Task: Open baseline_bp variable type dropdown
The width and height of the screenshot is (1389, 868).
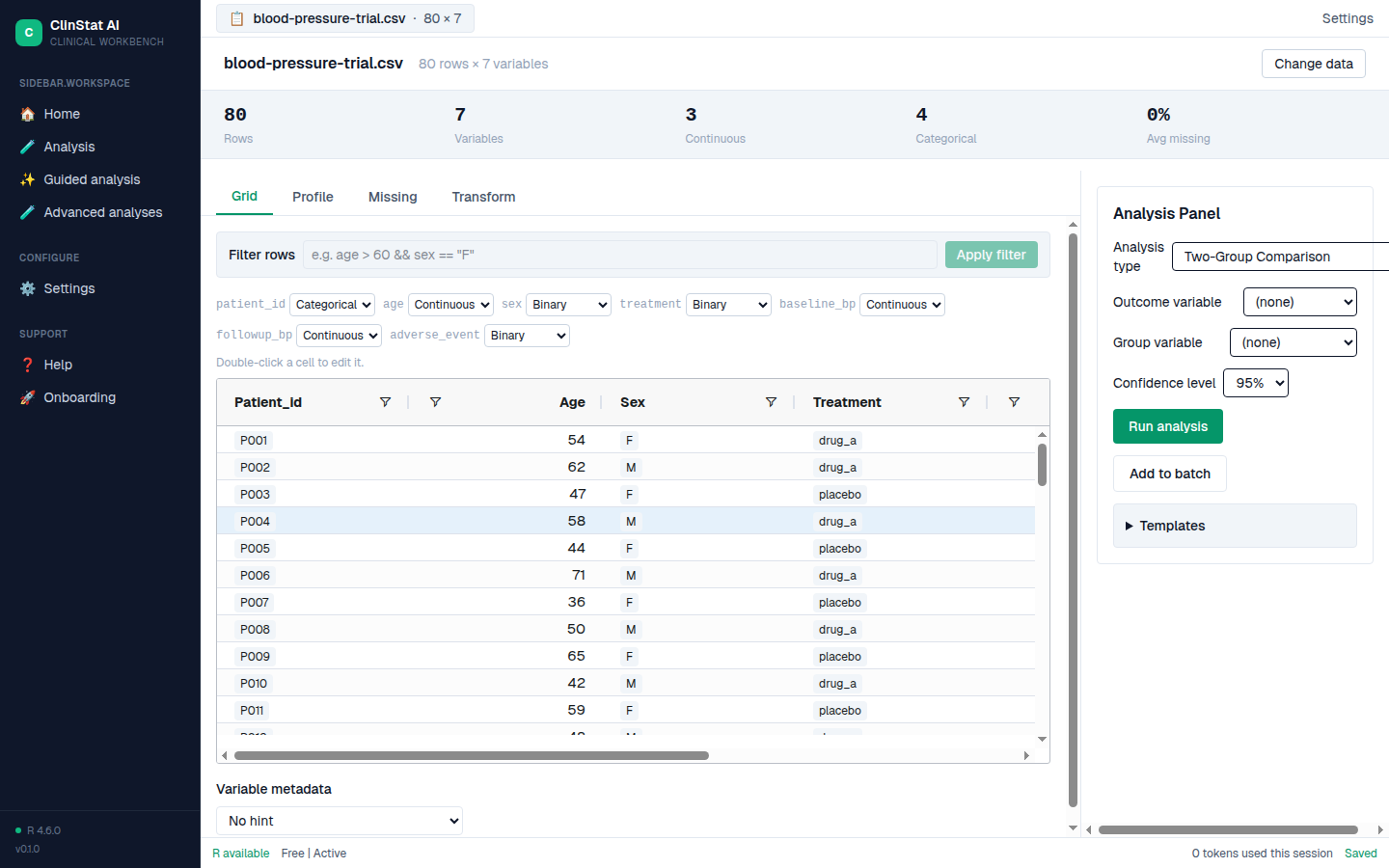Action: (x=902, y=305)
